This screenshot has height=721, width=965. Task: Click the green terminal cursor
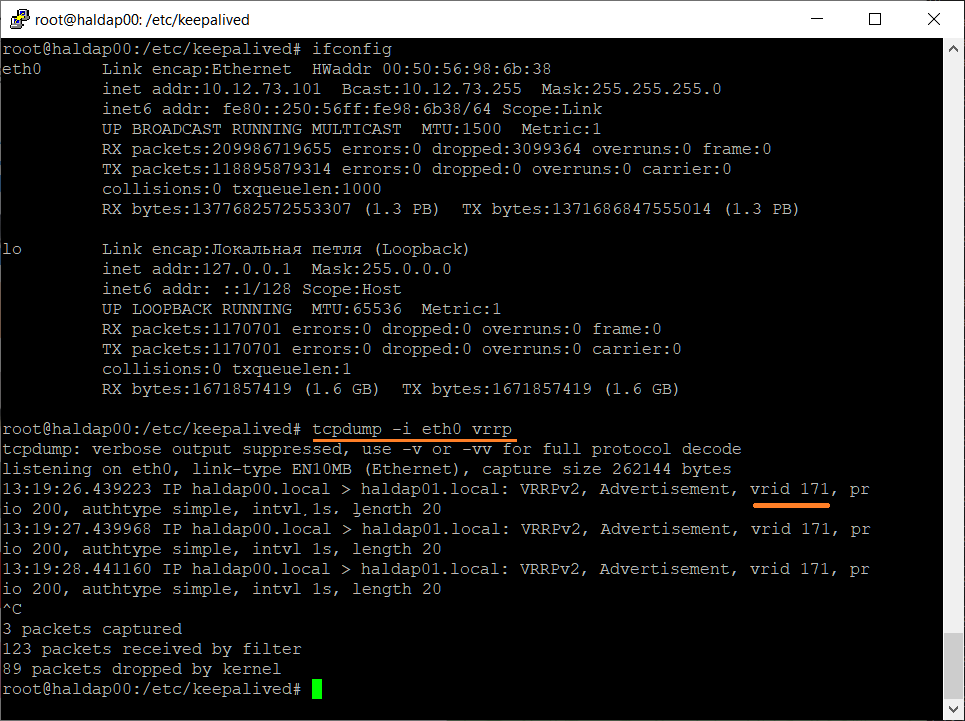click(317, 689)
